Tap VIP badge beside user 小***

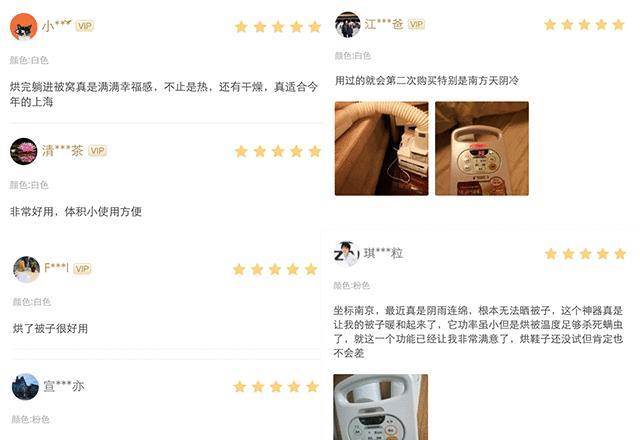coord(85,26)
